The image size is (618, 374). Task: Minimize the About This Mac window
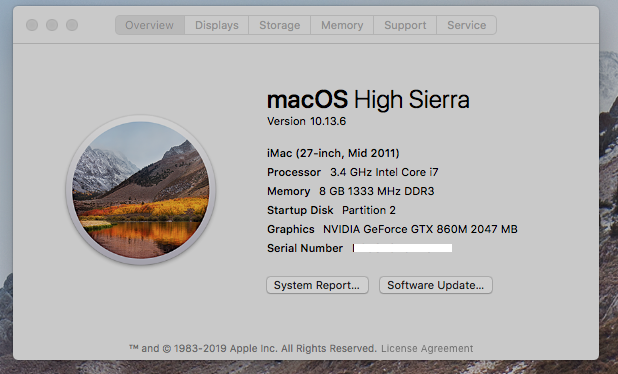(52, 25)
